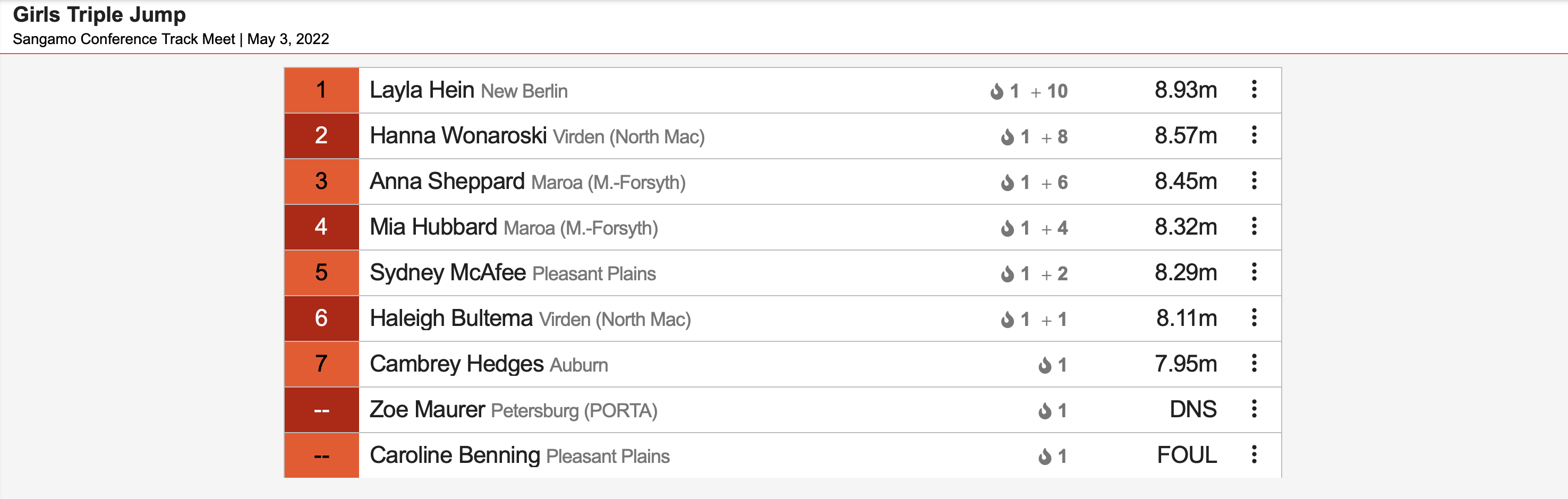
Task: Open Hanna Wonaroski athlete profile link
Action: coord(458,136)
